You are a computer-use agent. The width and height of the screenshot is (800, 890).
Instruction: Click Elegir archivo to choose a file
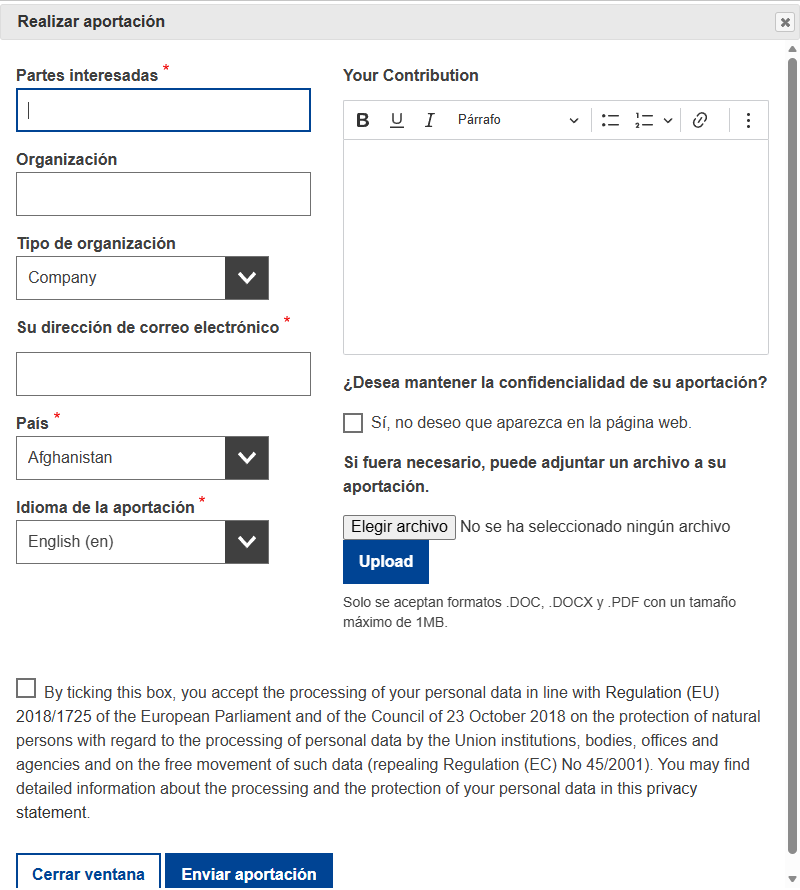click(x=399, y=527)
